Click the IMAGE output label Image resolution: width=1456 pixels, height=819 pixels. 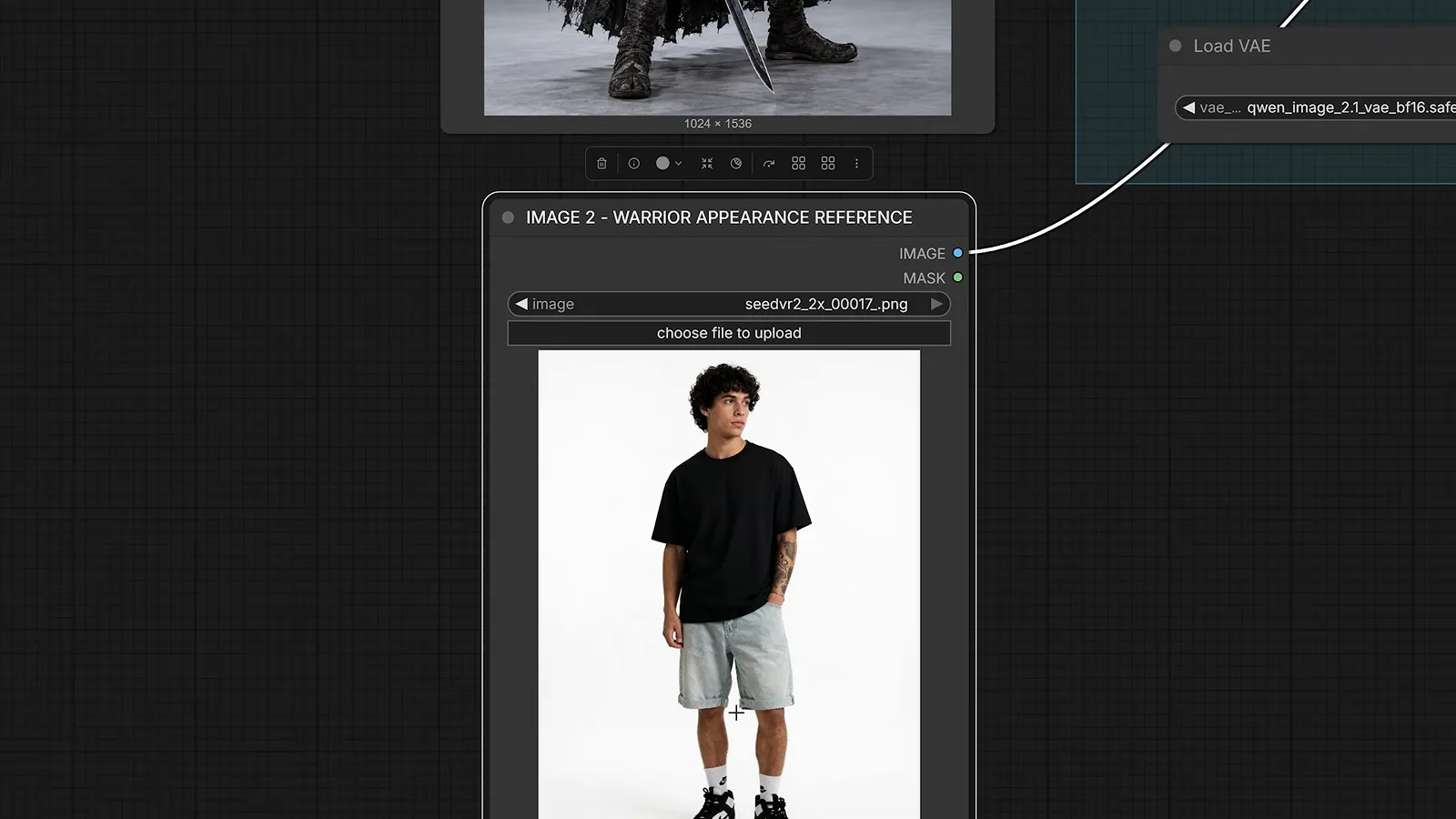tap(922, 254)
